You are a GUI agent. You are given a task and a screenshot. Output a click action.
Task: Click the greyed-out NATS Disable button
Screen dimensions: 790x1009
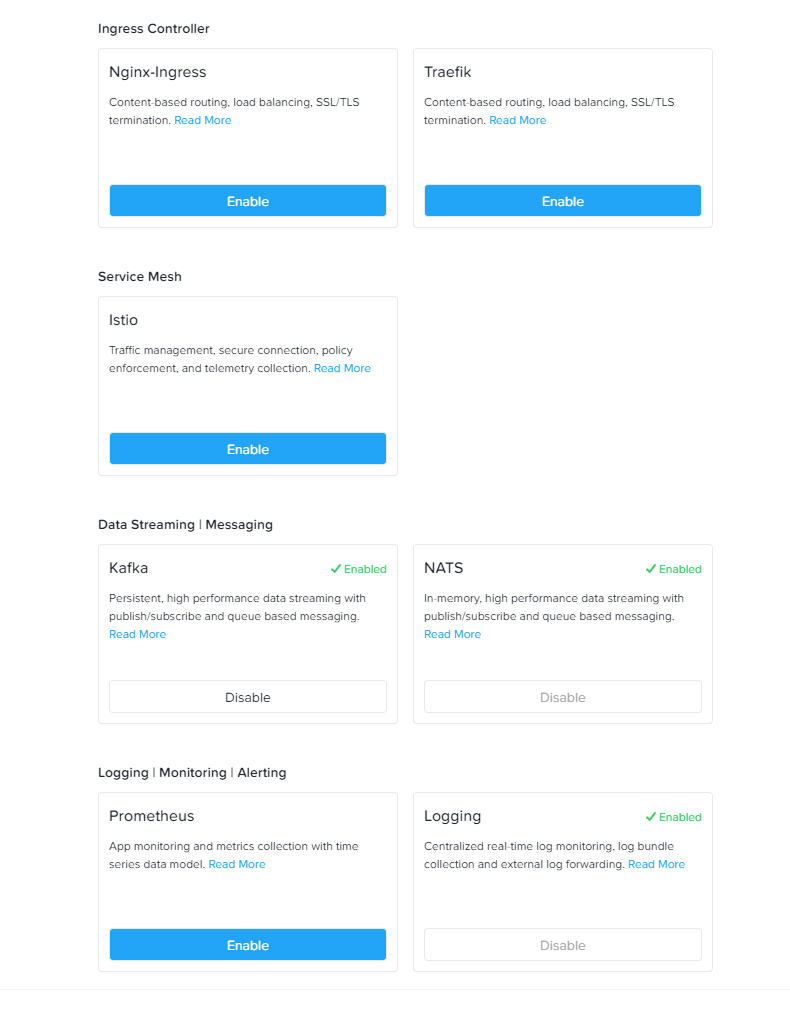[x=563, y=697]
